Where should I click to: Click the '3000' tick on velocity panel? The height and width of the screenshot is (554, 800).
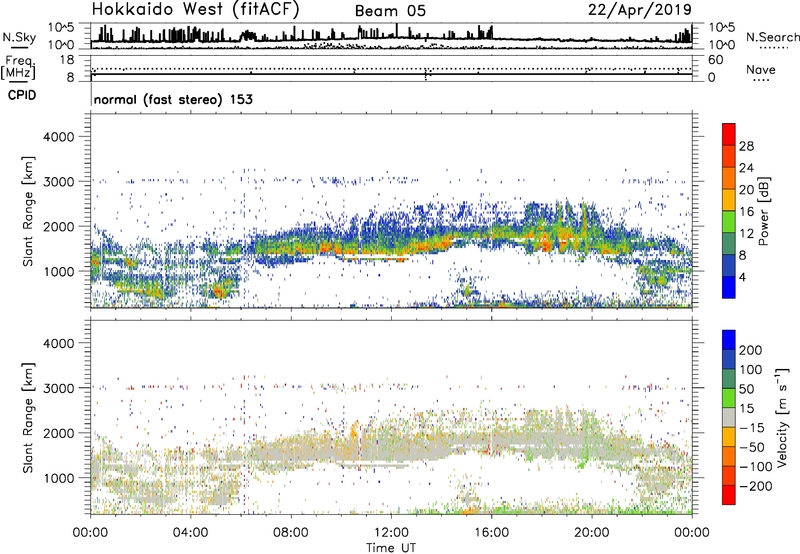coord(58,388)
